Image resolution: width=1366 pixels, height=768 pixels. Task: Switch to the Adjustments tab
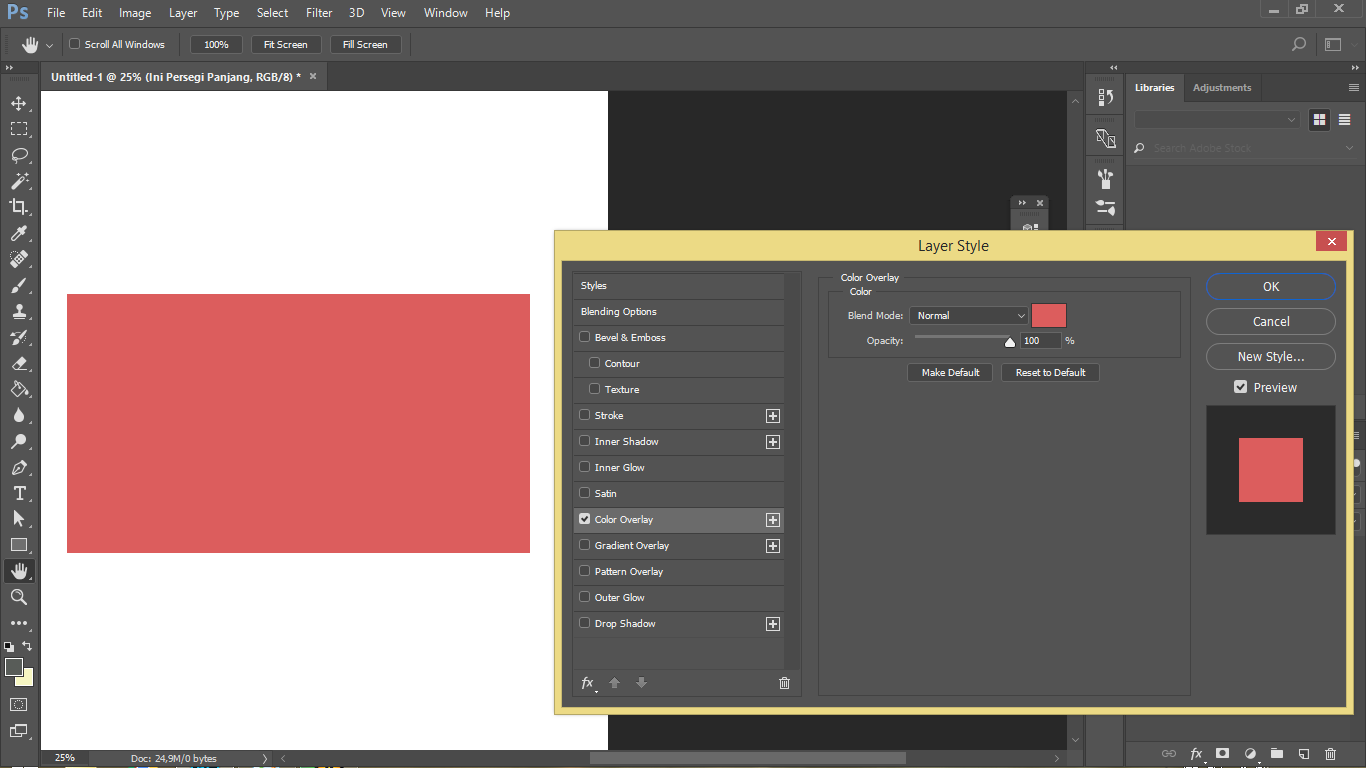tap(1222, 87)
